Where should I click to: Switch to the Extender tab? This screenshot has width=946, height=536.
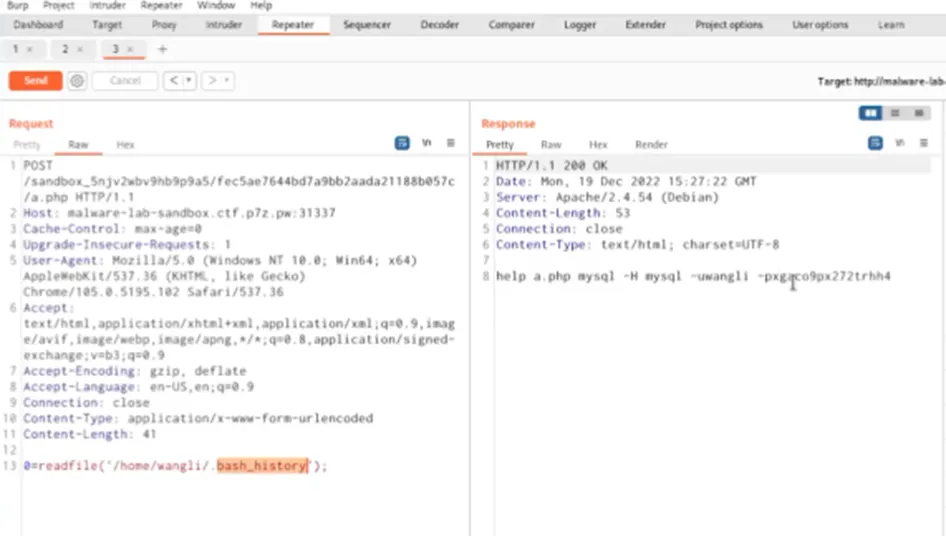[646, 25]
